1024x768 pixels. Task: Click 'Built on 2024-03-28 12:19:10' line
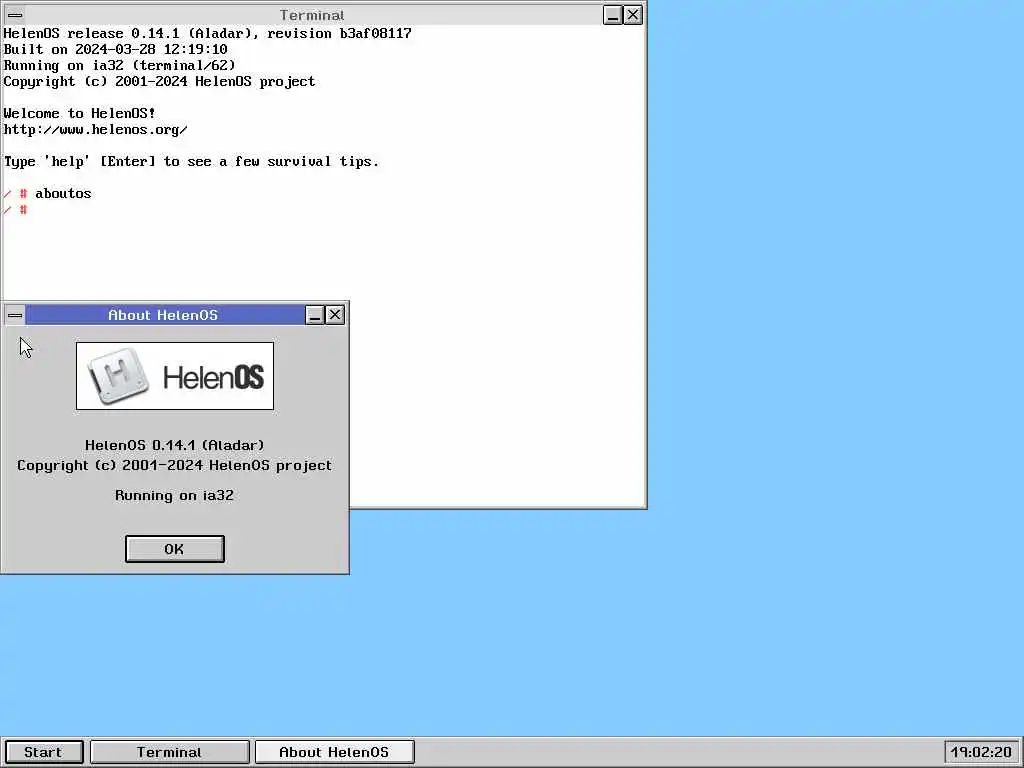[x=116, y=49]
